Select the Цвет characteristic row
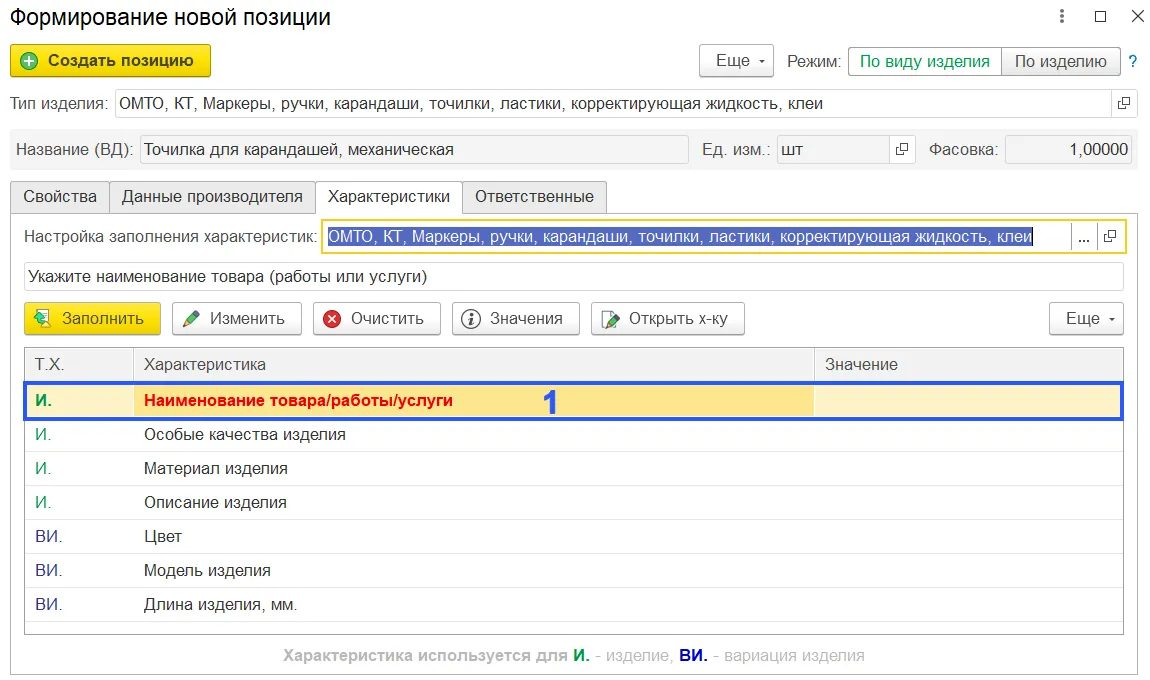1150x680 pixels. pos(574,536)
